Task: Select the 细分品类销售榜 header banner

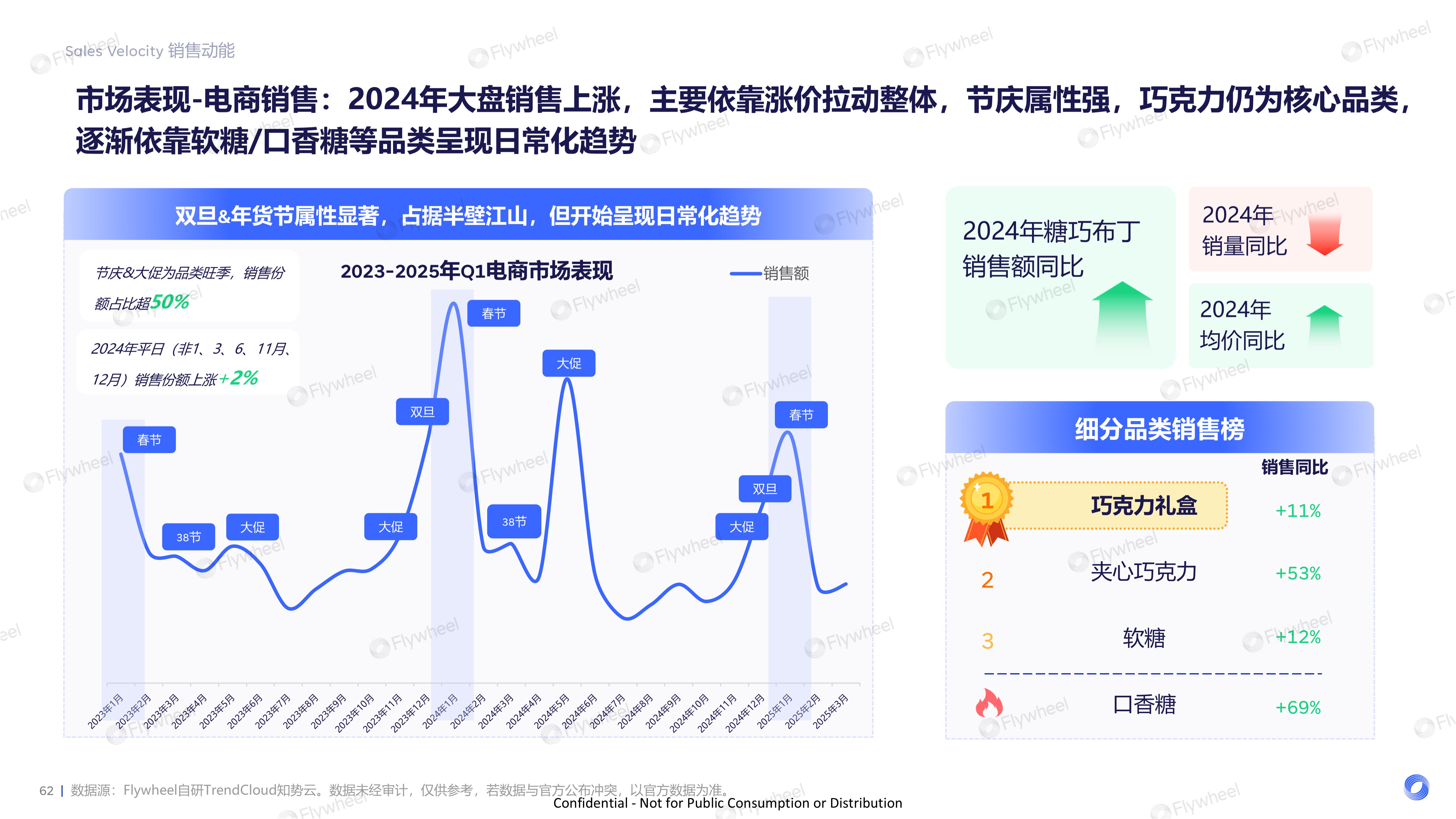Action: click(x=1159, y=428)
